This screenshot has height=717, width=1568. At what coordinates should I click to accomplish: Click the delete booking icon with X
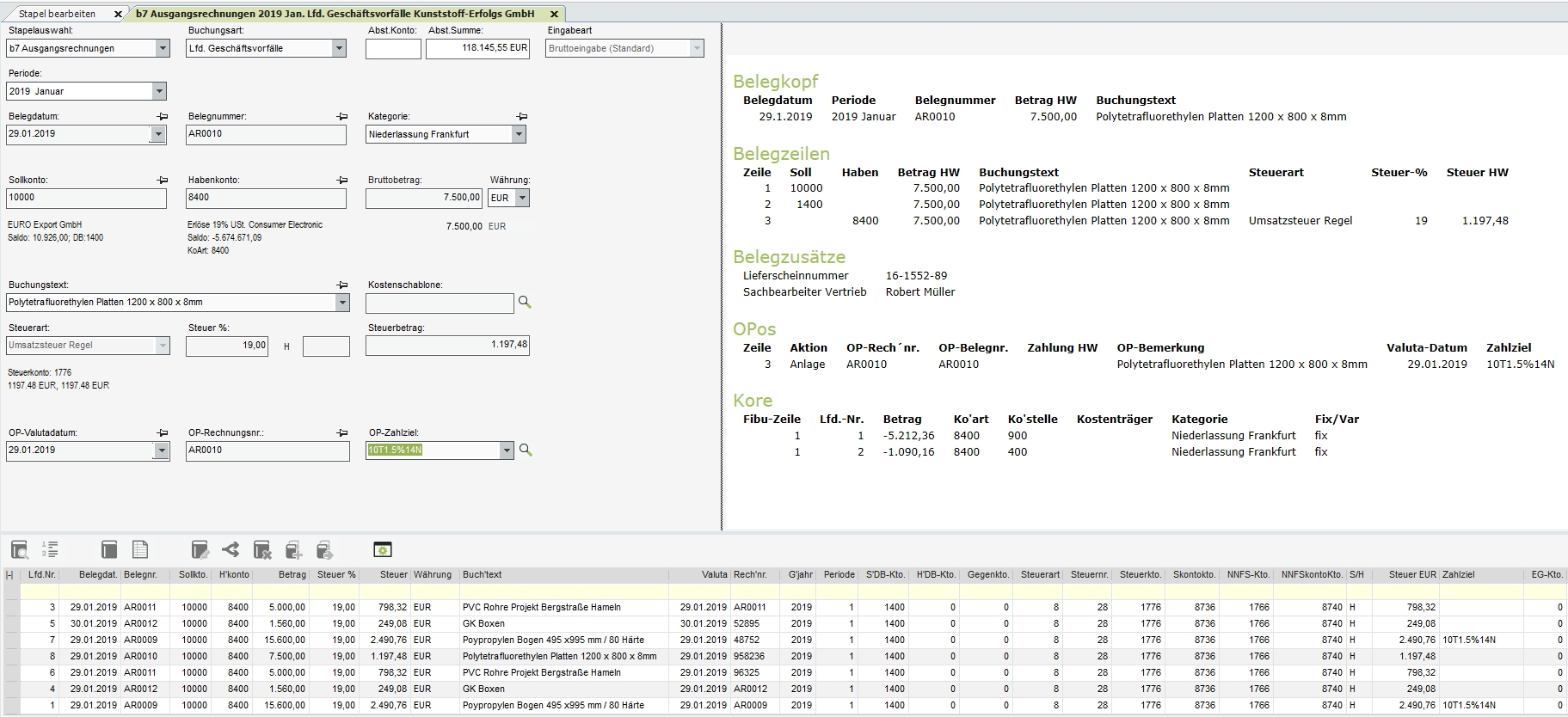click(262, 549)
